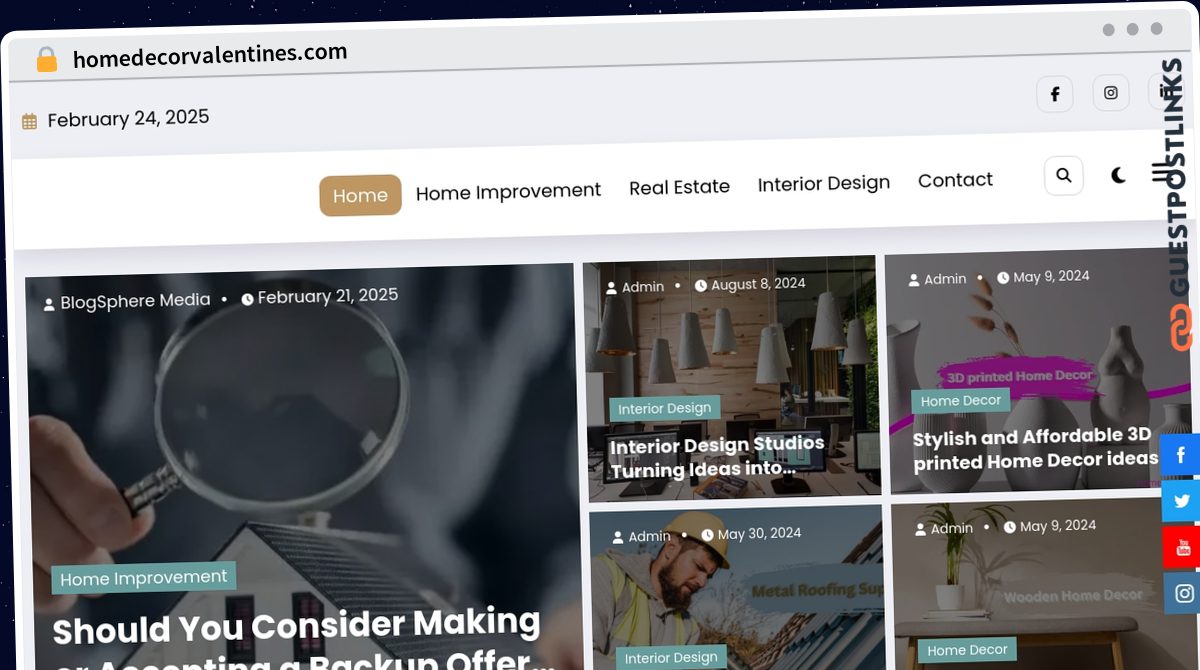Open Interior Design Studios article title
Screen dimensions: 1200x670
tap(718, 456)
